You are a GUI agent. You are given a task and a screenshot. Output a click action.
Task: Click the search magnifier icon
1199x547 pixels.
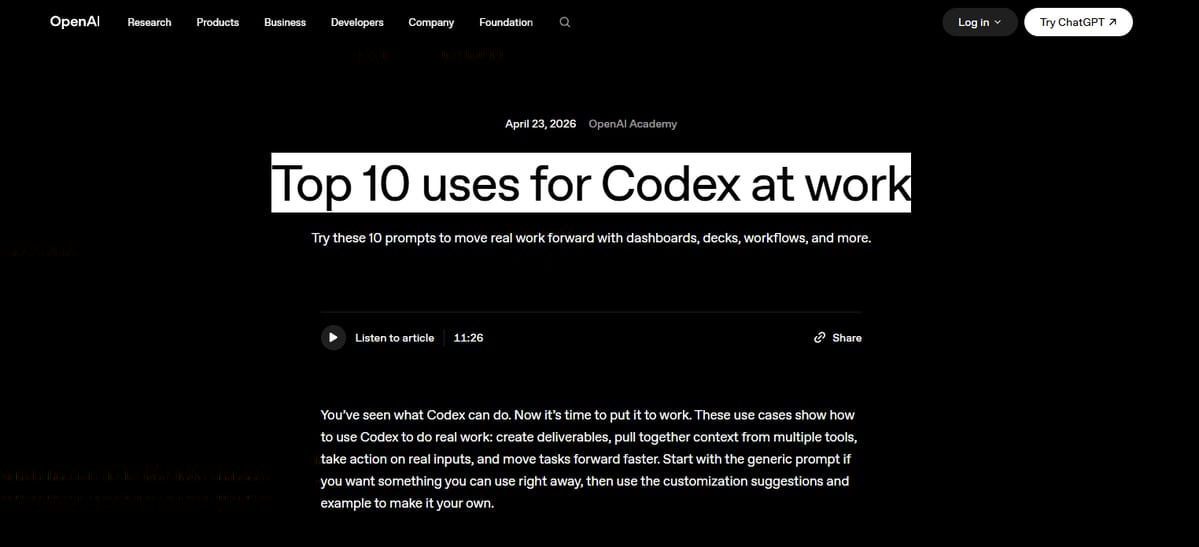coord(565,22)
